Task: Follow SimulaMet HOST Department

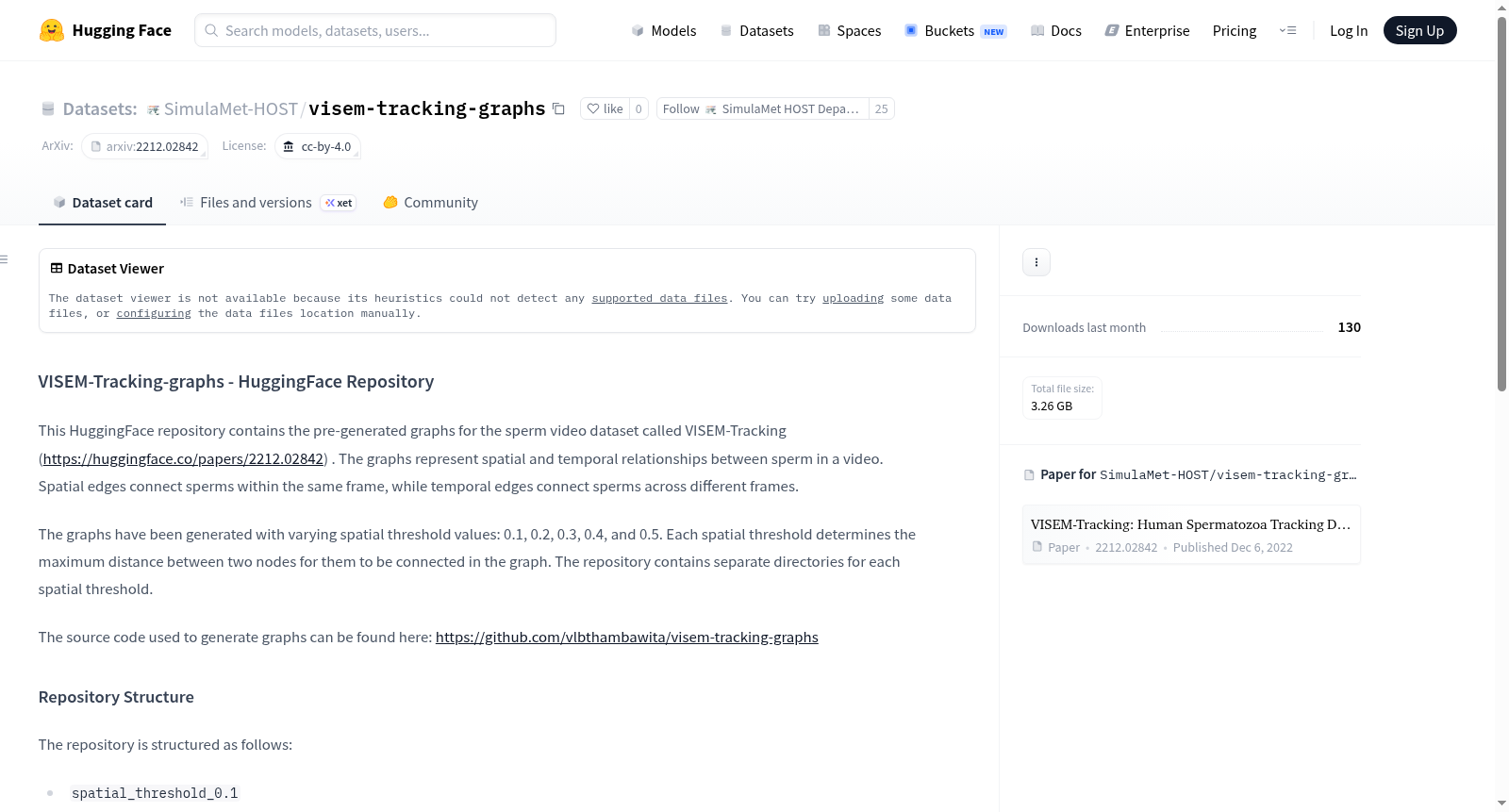Action: point(762,108)
